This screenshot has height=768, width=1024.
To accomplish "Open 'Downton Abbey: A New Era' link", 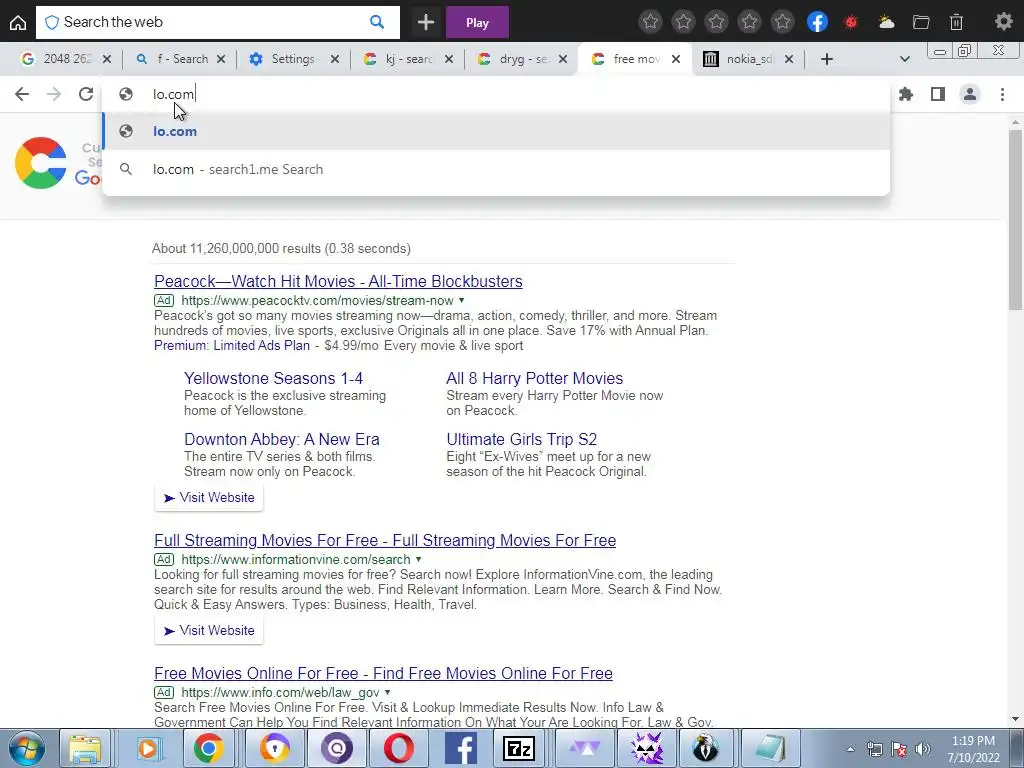I will coord(281,440).
